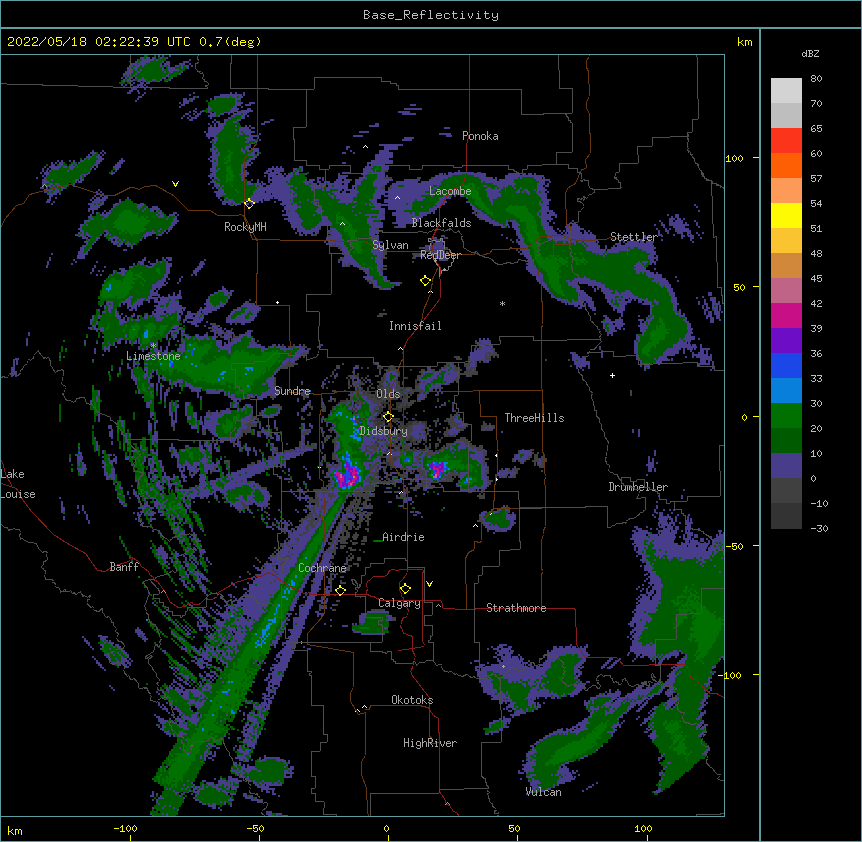Click the Cochrane town label

click(322, 568)
